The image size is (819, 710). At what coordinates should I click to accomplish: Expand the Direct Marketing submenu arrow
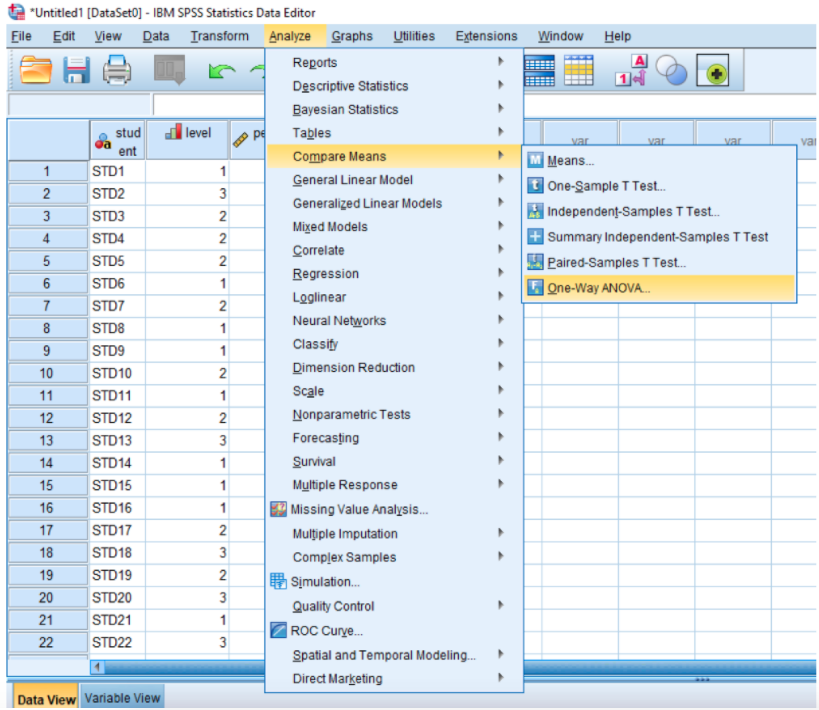(x=500, y=678)
